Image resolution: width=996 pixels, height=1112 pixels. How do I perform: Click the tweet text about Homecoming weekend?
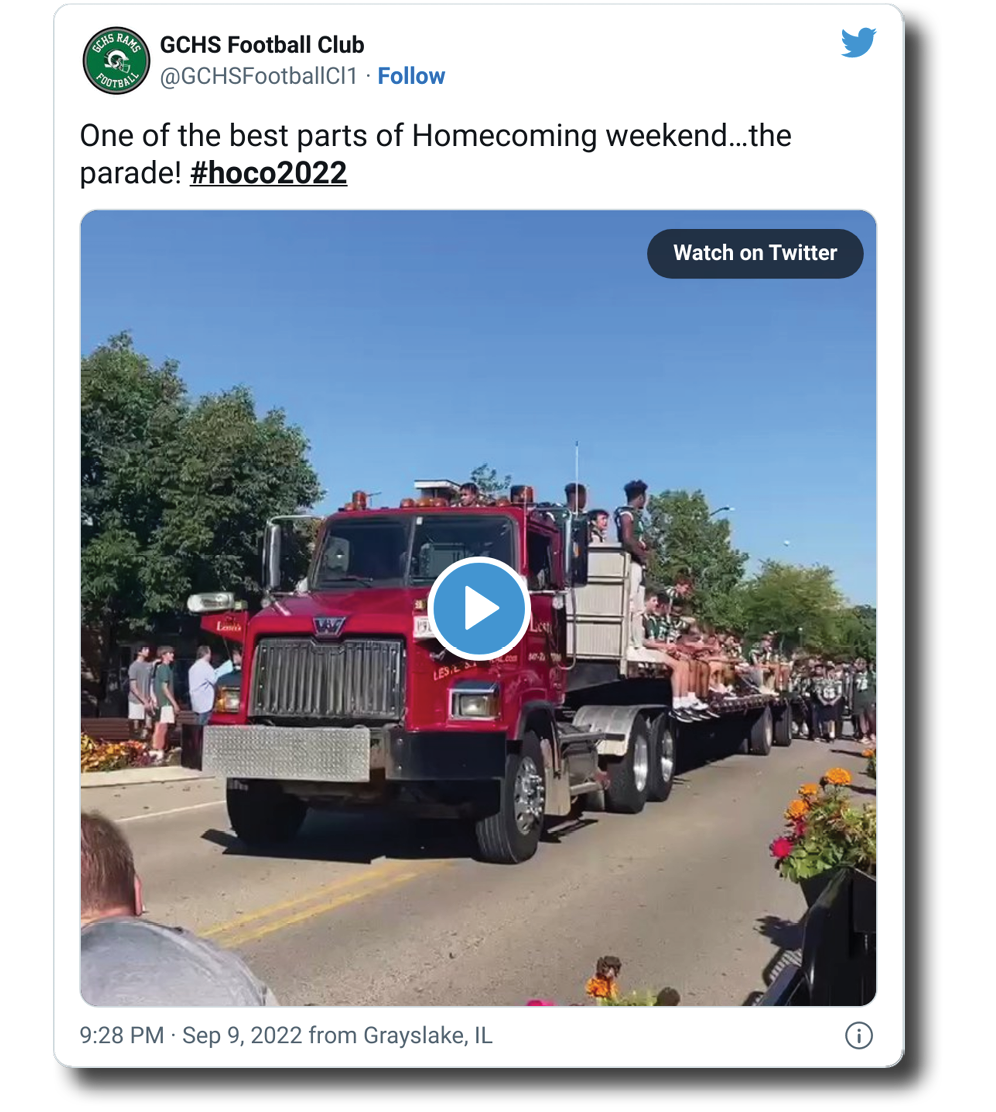point(436,154)
